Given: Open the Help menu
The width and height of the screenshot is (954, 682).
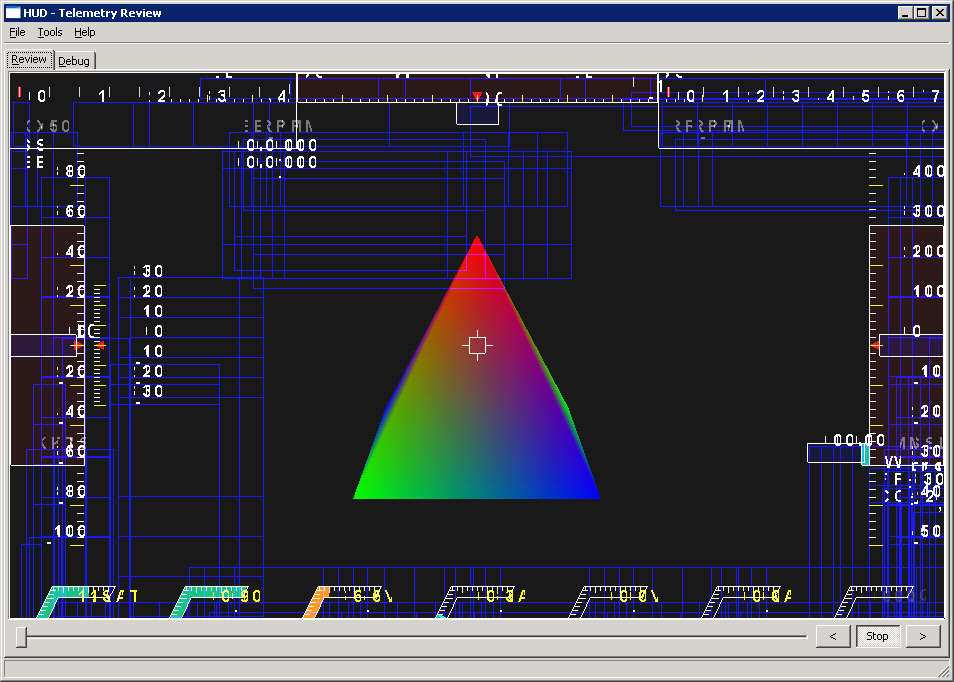Looking at the screenshot, I should [x=85, y=32].
